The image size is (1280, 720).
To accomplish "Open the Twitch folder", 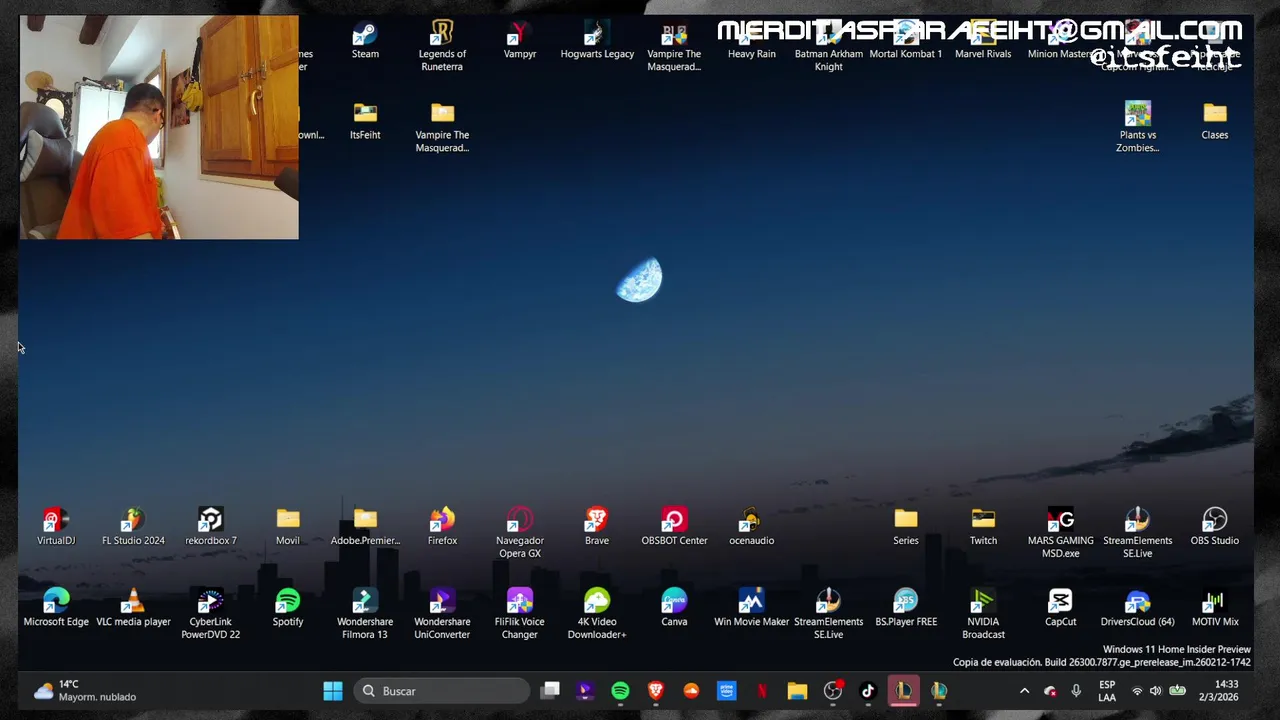I will point(983,527).
